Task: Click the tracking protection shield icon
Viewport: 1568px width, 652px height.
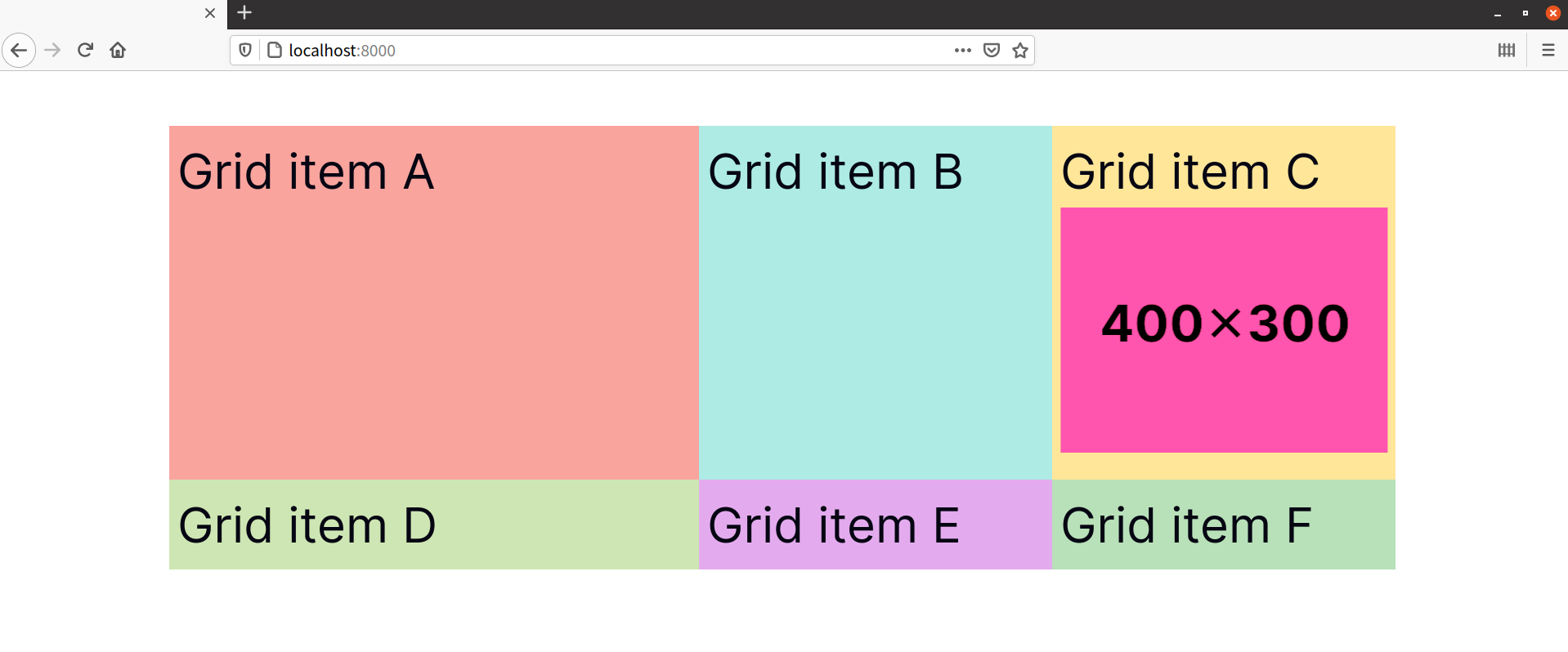Action: [244, 50]
